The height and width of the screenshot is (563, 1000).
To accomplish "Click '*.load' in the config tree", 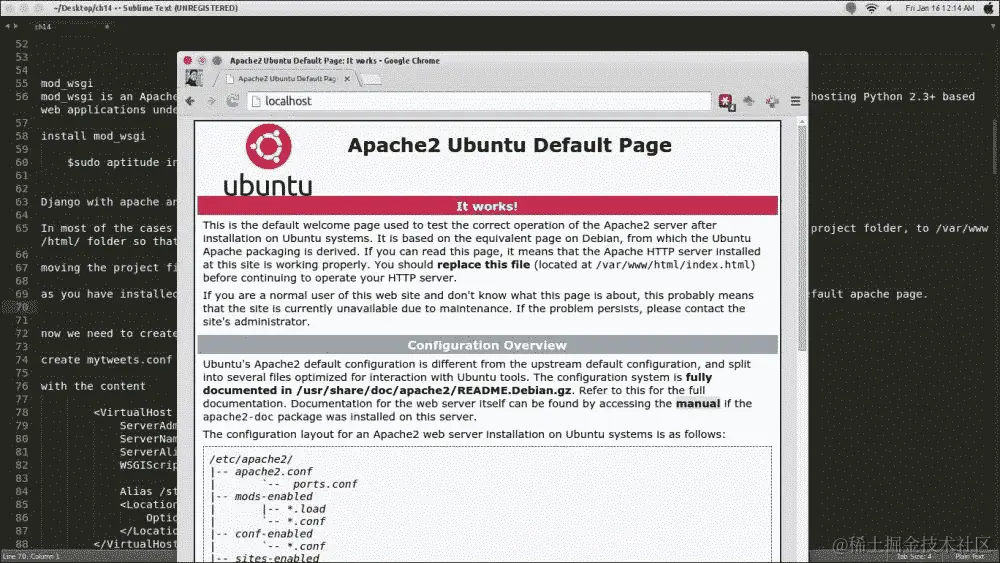I will pos(305,509).
